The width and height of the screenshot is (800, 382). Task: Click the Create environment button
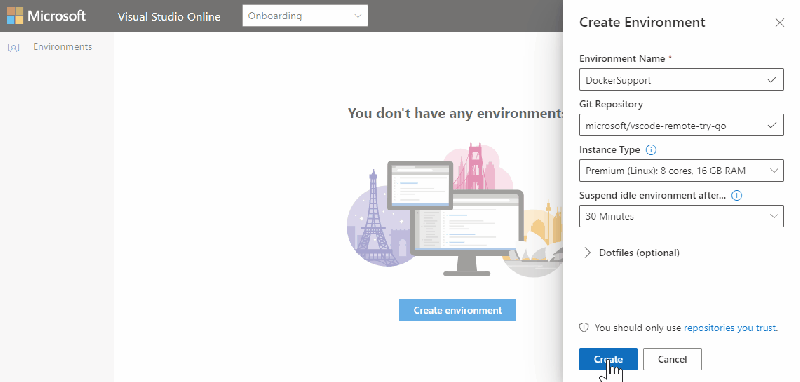tap(457, 310)
